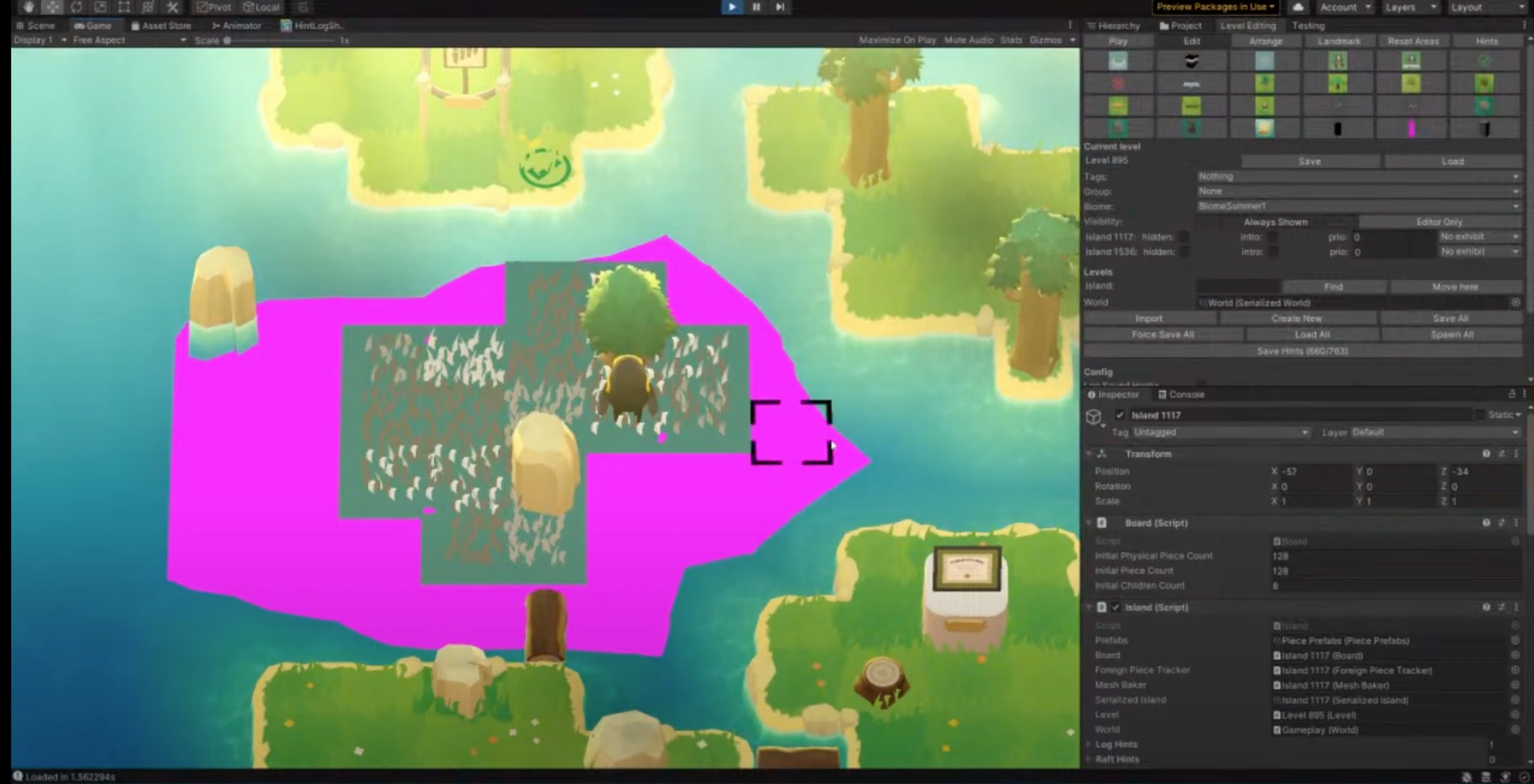Image resolution: width=1534 pixels, height=784 pixels.
Task: Click the GameObject cube icon in Inspector
Action: click(x=1094, y=417)
